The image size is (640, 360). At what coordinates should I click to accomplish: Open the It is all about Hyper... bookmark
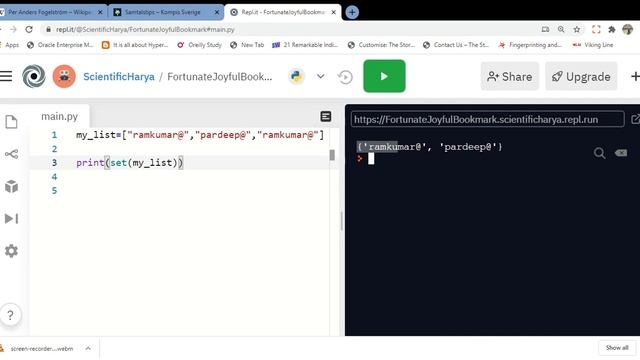coord(135,45)
